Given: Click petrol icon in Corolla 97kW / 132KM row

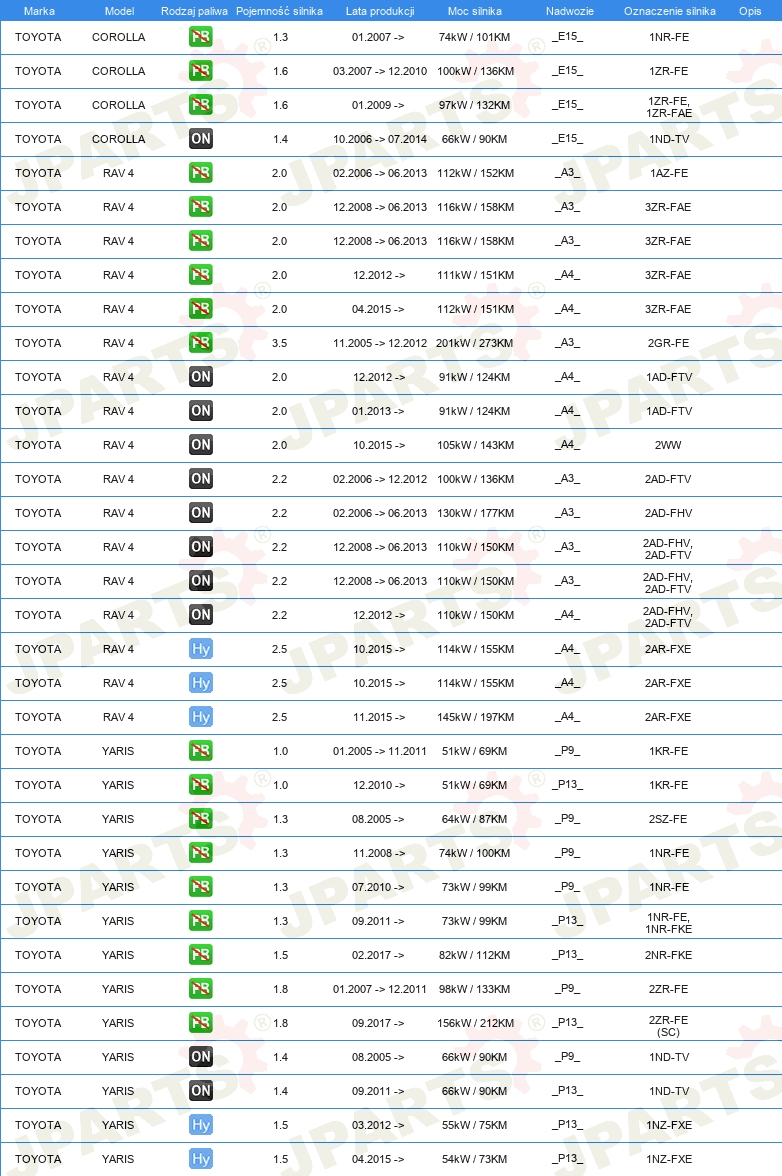Looking at the screenshot, I should click(200, 105).
